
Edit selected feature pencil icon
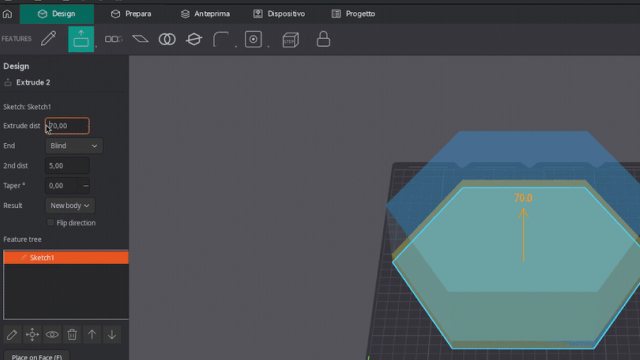(x=12, y=335)
